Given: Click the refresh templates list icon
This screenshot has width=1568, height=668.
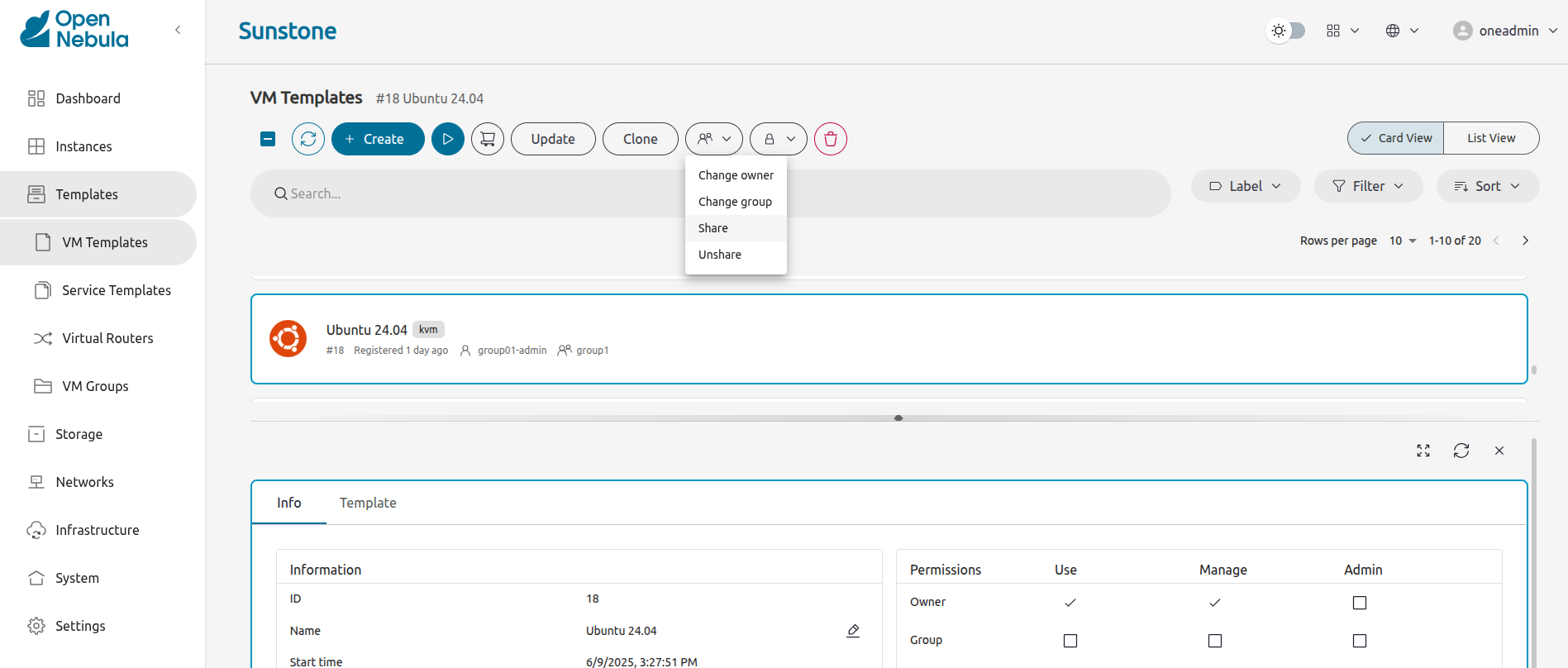Looking at the screenshot, I should point(308,139).
